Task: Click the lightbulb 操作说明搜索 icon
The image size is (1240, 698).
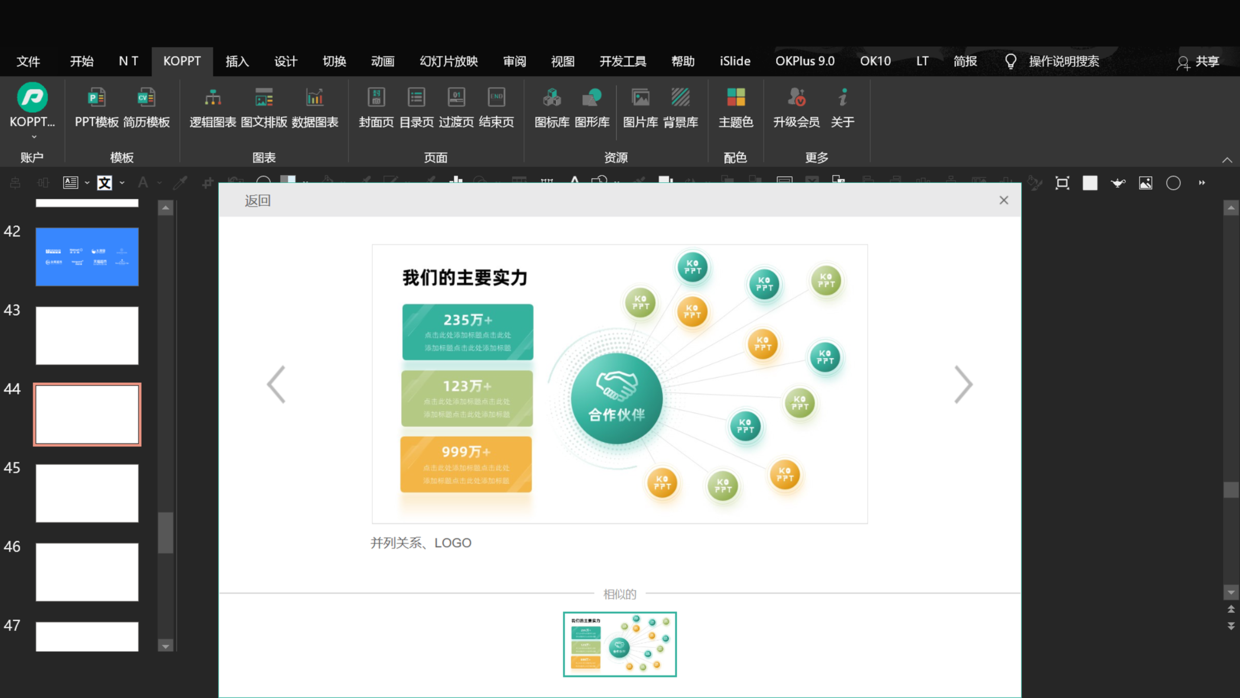Action: click(1011, 61)
